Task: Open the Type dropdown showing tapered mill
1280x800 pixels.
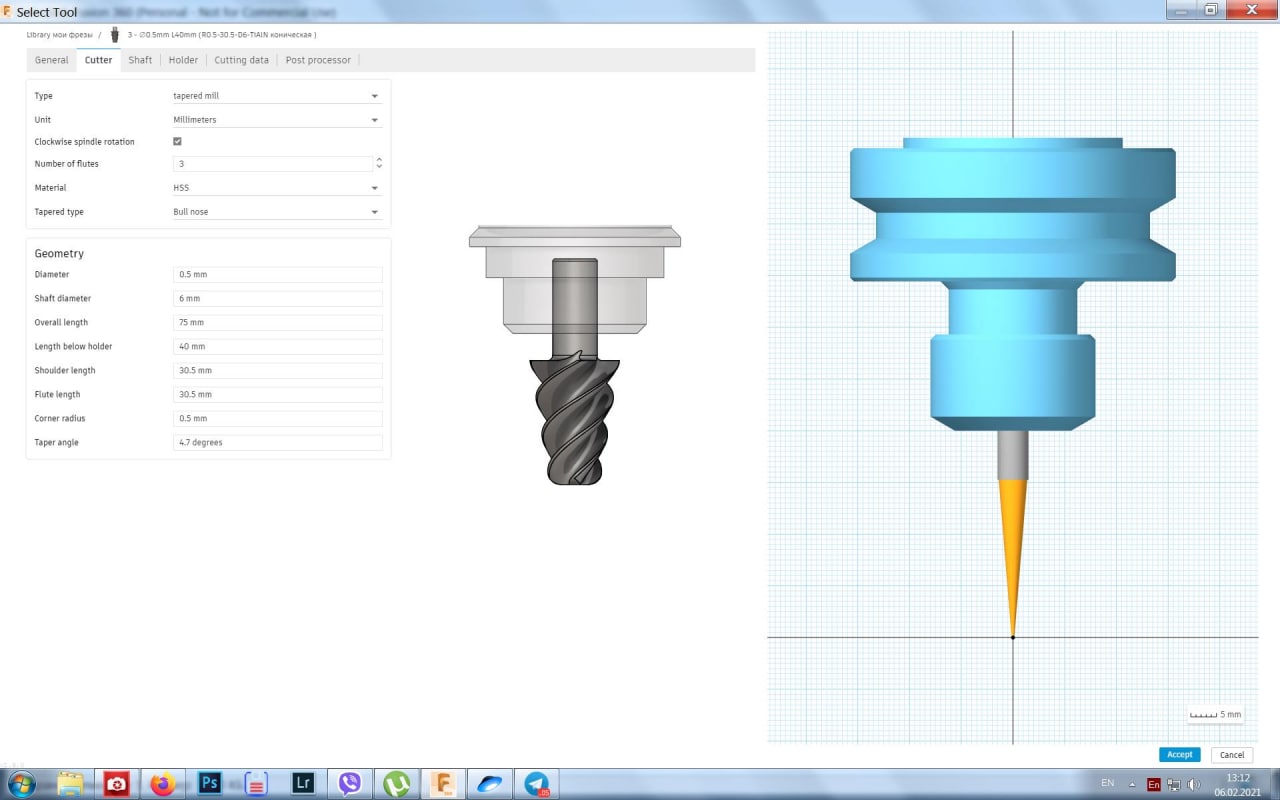Action: (x=276, y=96)
